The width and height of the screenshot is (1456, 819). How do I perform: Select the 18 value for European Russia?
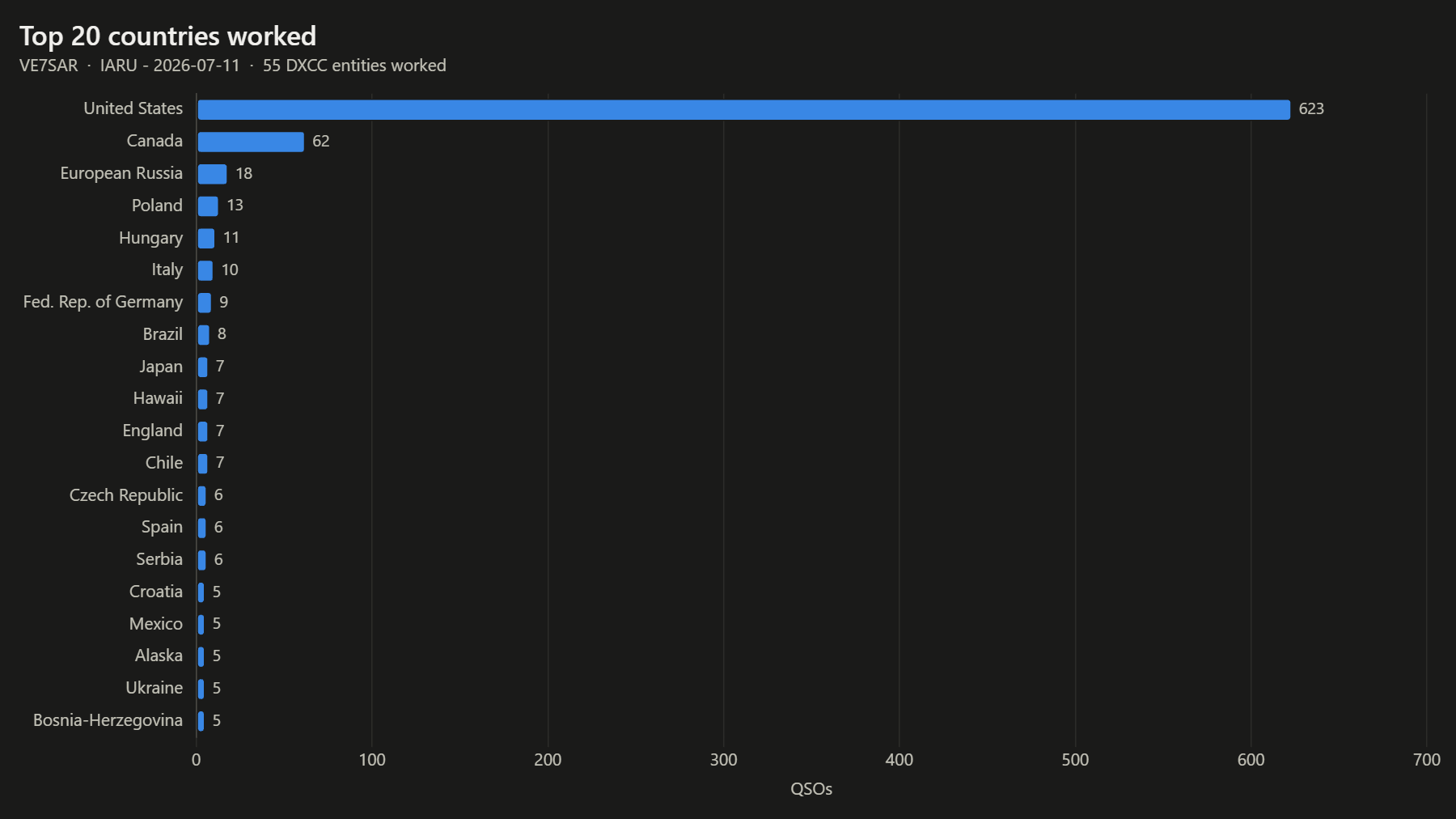click(243, 173)
